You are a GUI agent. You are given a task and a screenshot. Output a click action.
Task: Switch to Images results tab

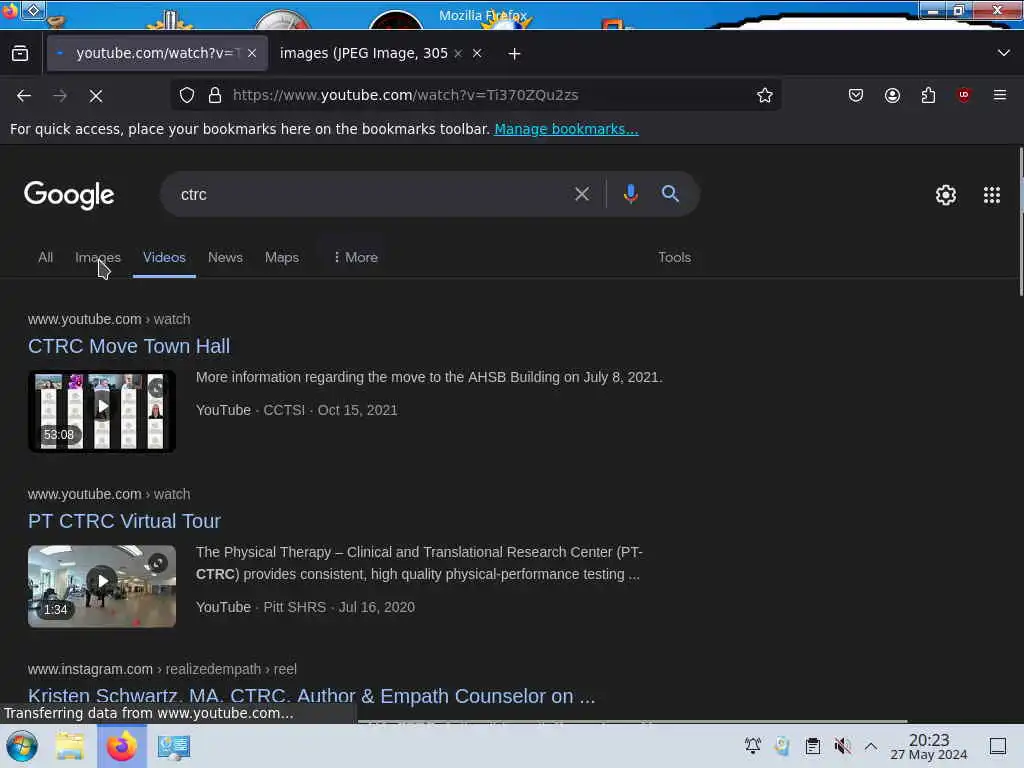[98, 257]
